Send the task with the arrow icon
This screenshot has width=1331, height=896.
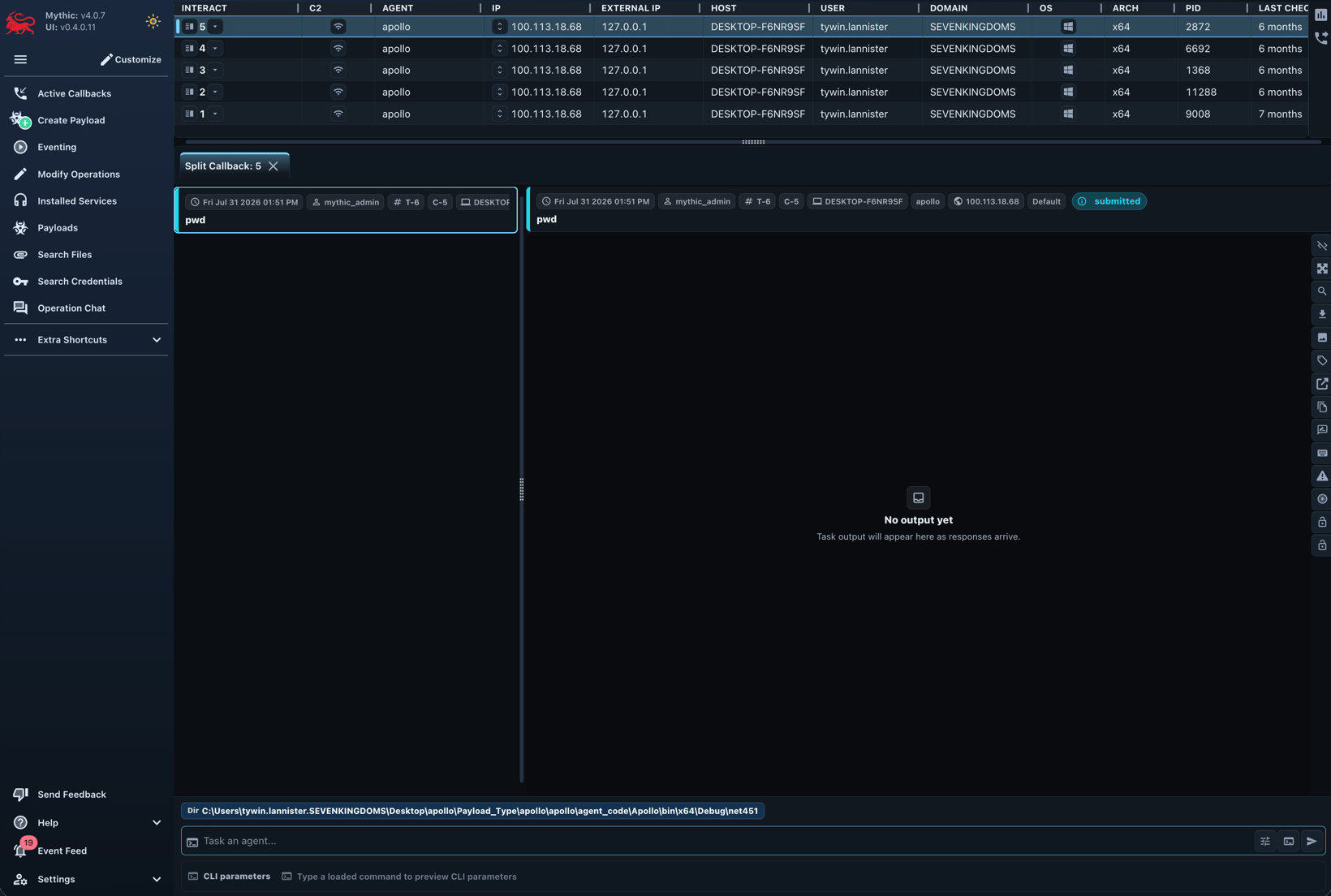[x=1312, y=842]
